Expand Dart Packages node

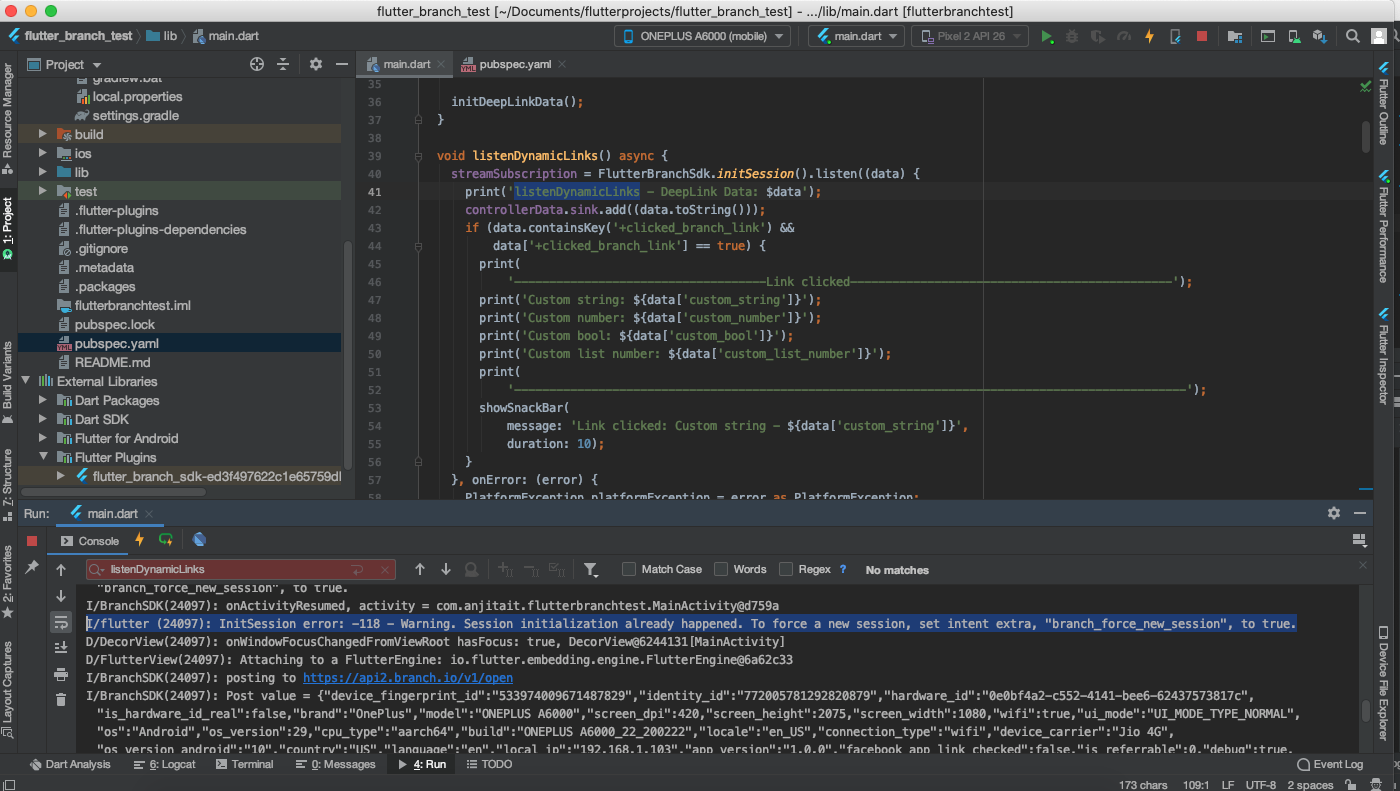[x=43, y=400]
